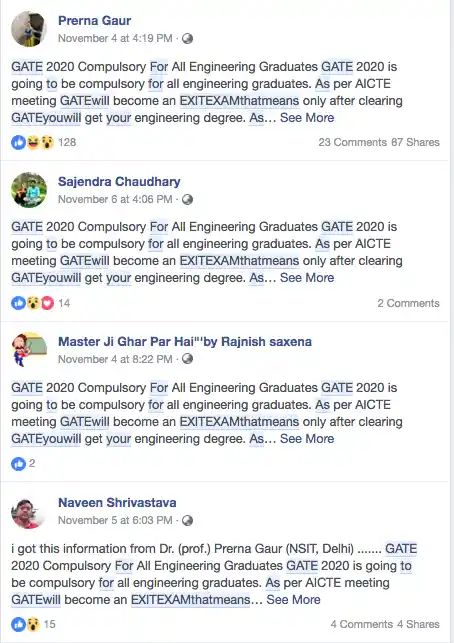Click the globe privacy icon on Prerna Gaur's post

[187, 39]
